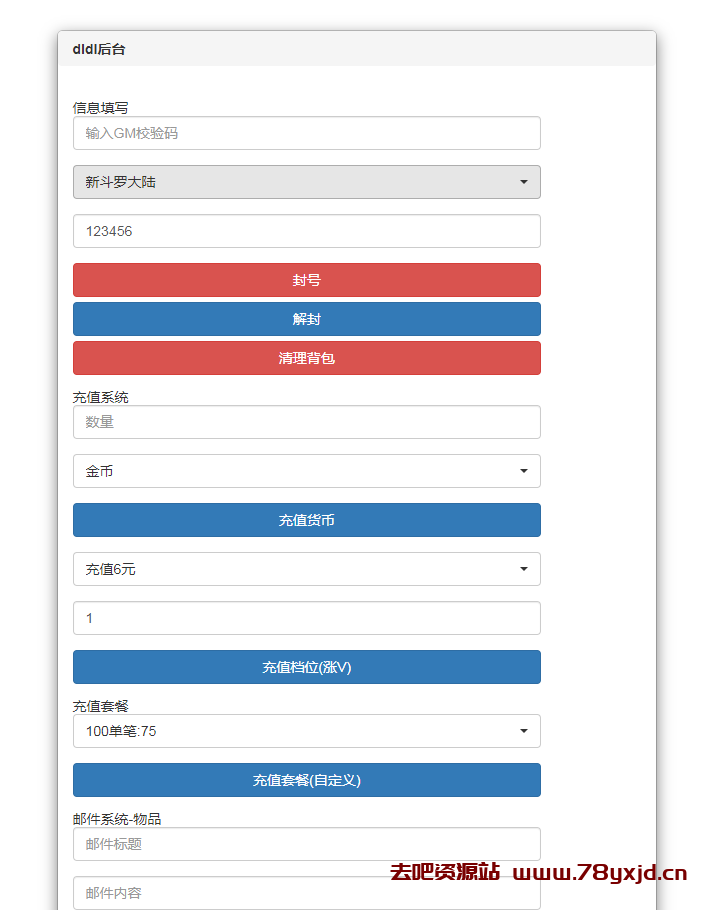Image resolution: width=713 pixels, height=910 pixels.
Task: Expand the 金币 currency dropdown
Action: pos(306,471)
